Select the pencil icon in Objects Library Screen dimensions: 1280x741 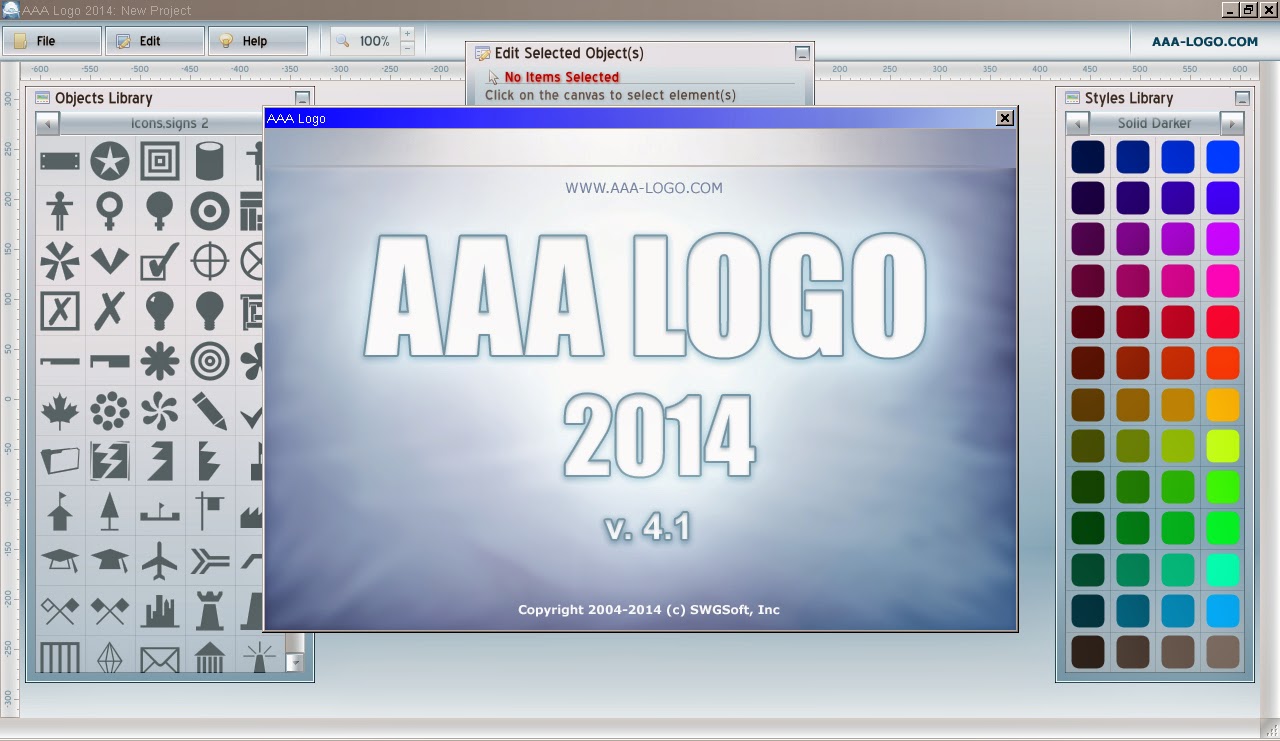click(x=210, y=411)
